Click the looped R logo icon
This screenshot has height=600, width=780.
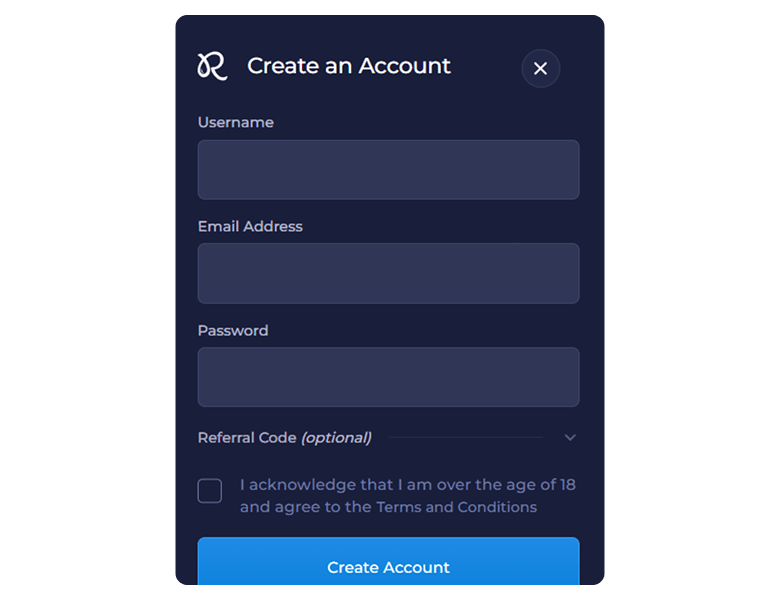click(212, 66)
